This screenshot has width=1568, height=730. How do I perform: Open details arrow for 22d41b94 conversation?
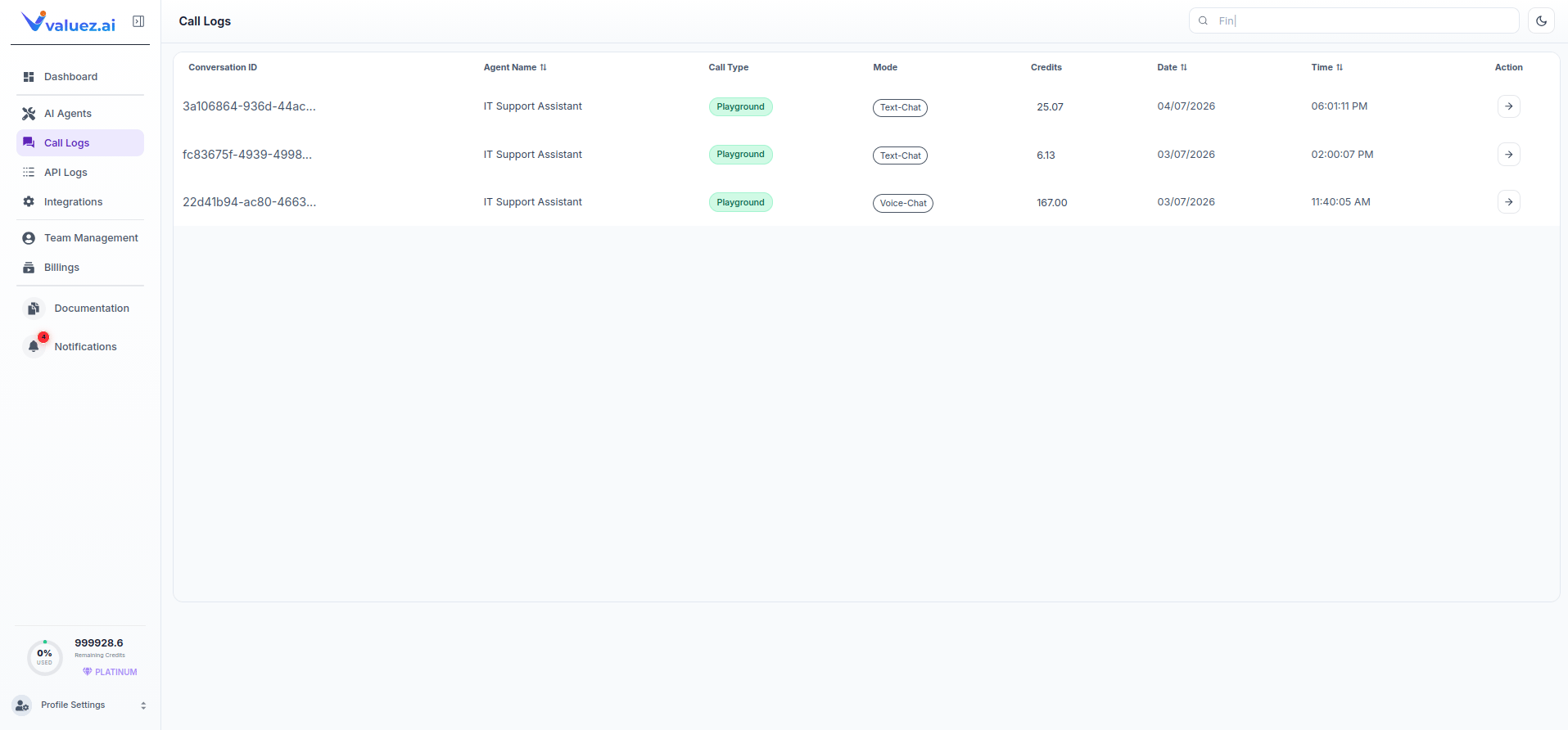(x=1508, y=202)
